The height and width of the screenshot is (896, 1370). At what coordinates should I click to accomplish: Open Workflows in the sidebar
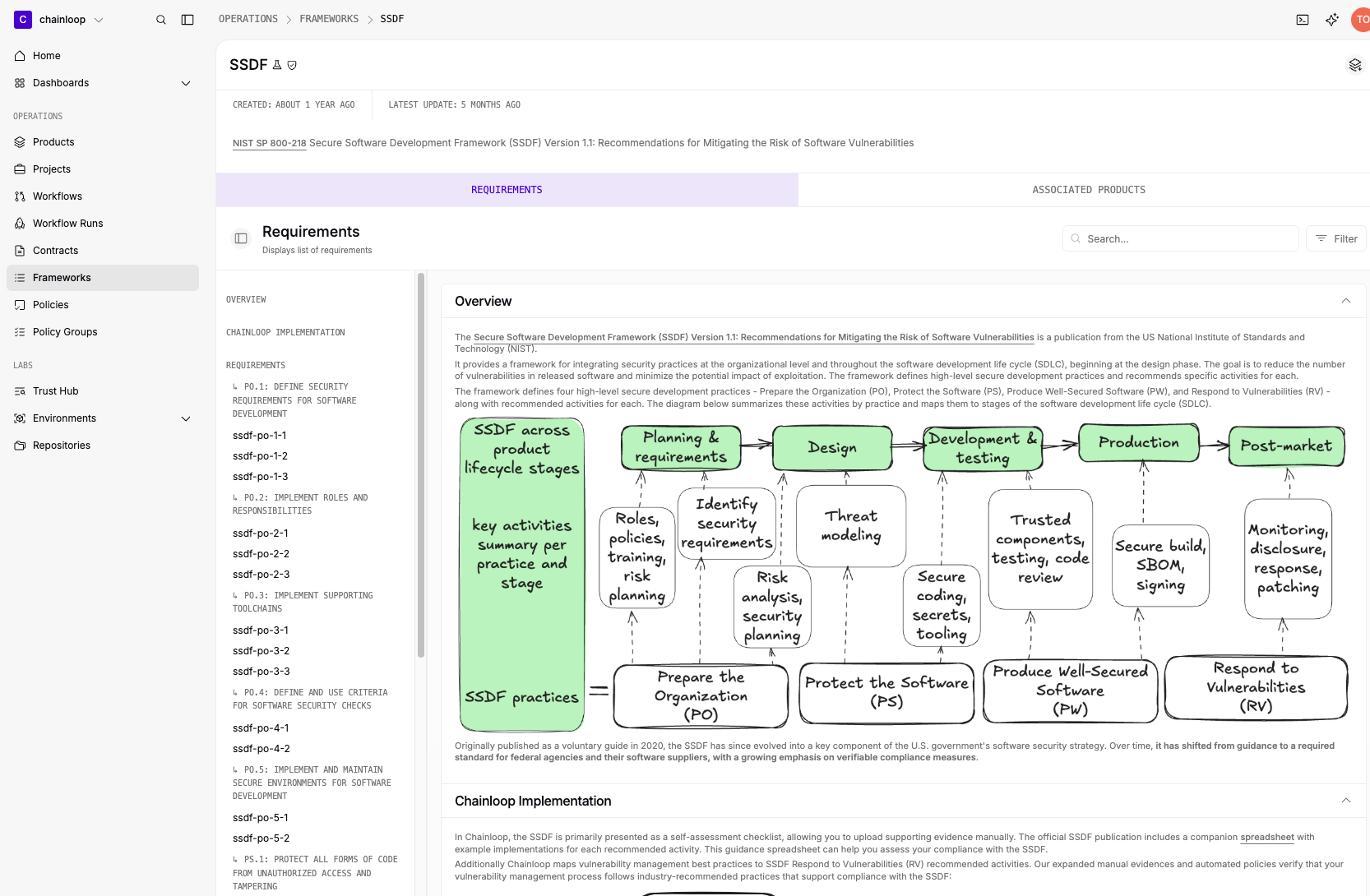pos(103,196)
